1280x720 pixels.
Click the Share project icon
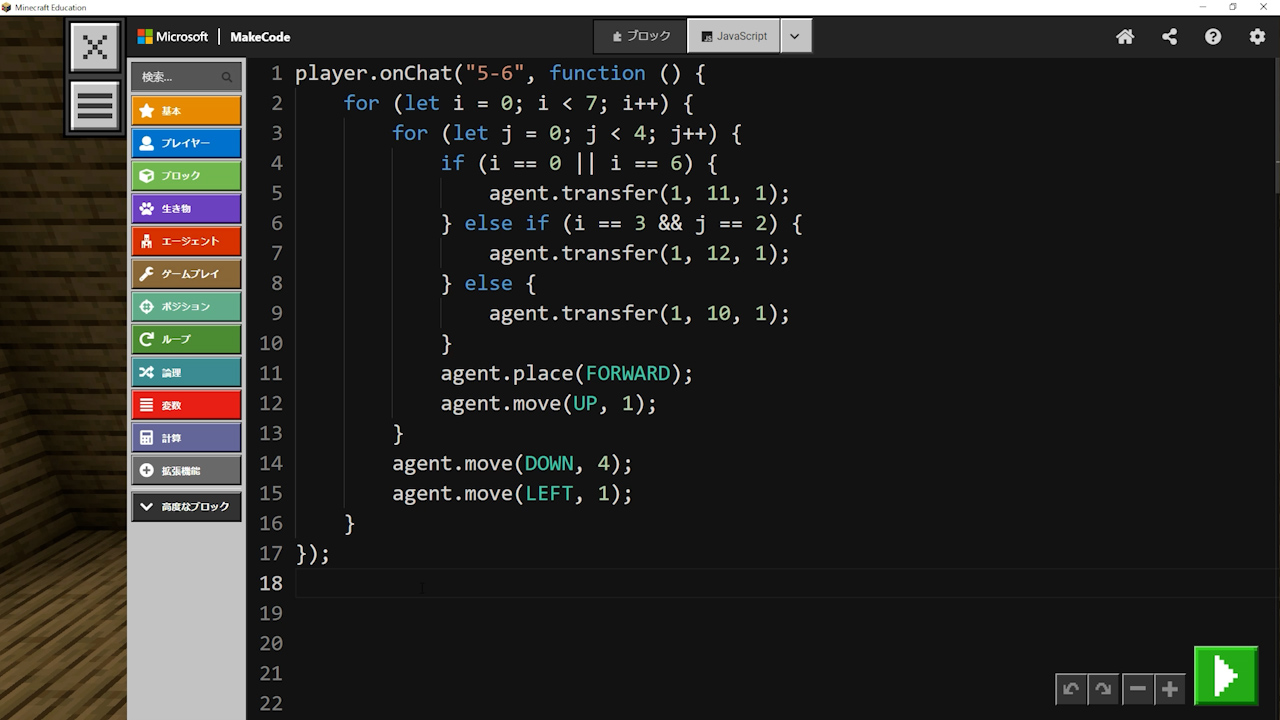pyautogui.click(x=1169, y=37)
